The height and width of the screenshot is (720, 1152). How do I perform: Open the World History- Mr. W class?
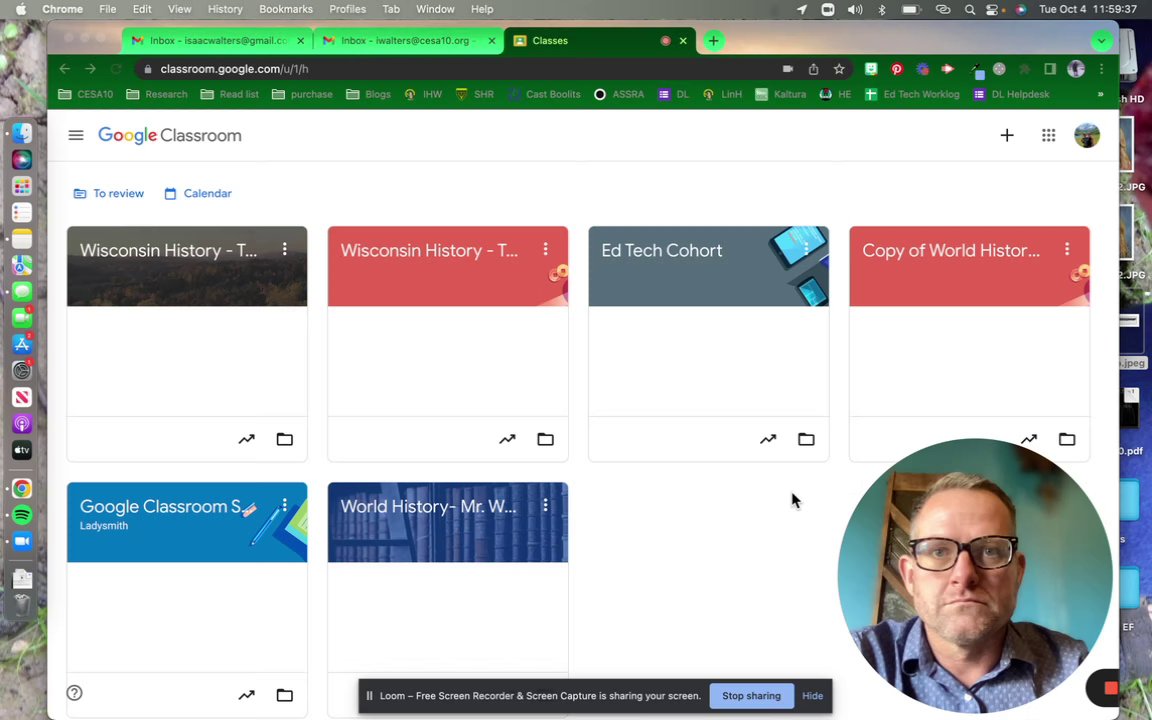click(428, 506)
